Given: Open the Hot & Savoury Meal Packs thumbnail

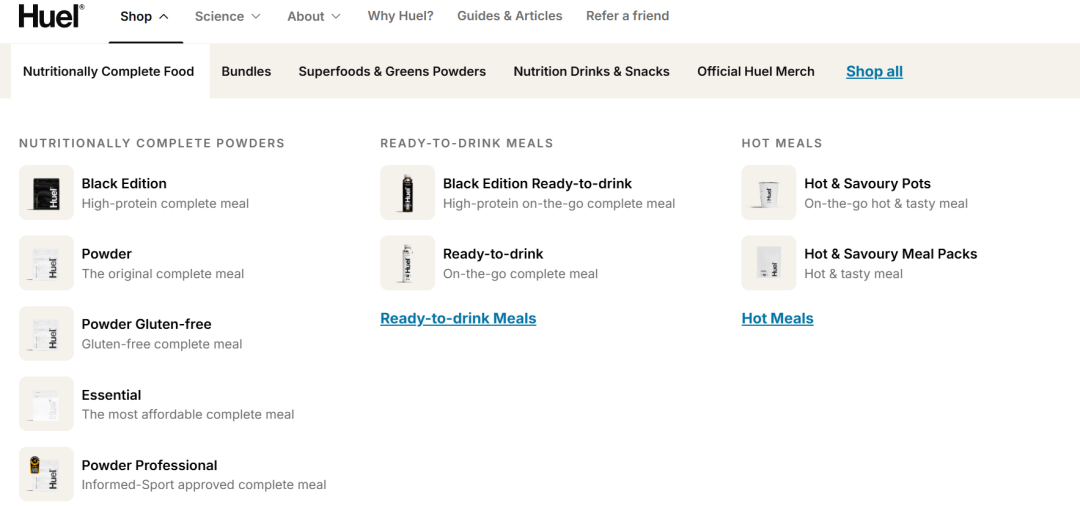Looking at the screenshot, I should pos(769,263).
